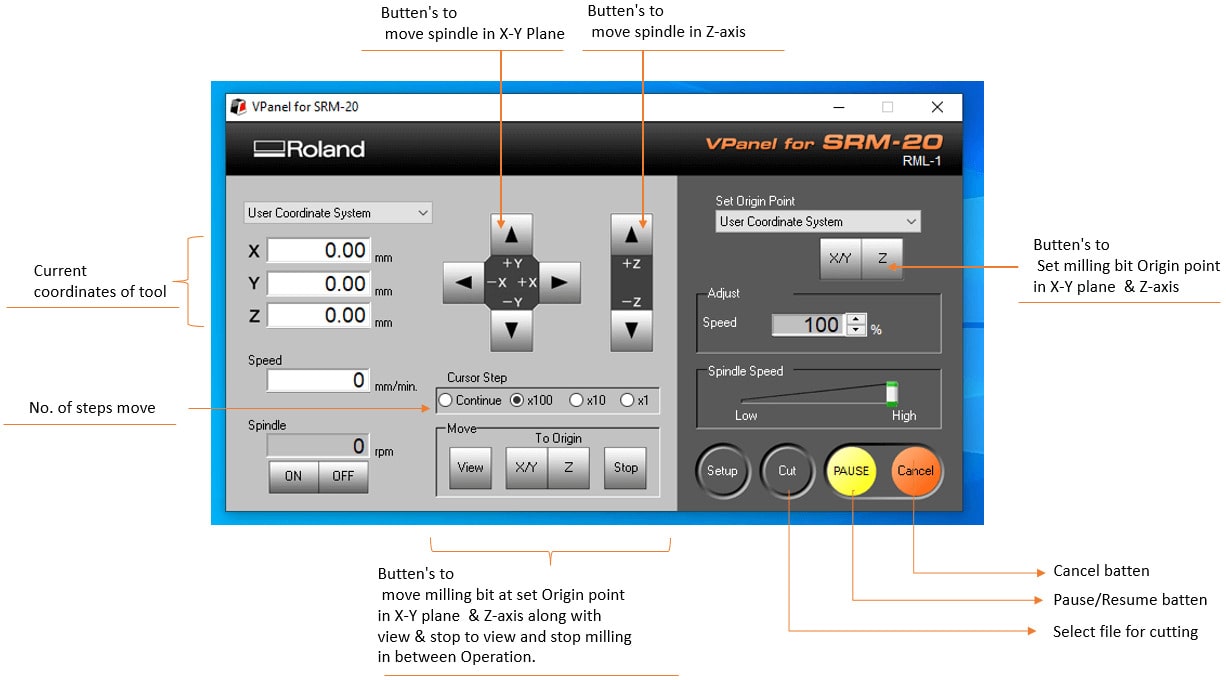Open Setup dialog

pos(722,471)
